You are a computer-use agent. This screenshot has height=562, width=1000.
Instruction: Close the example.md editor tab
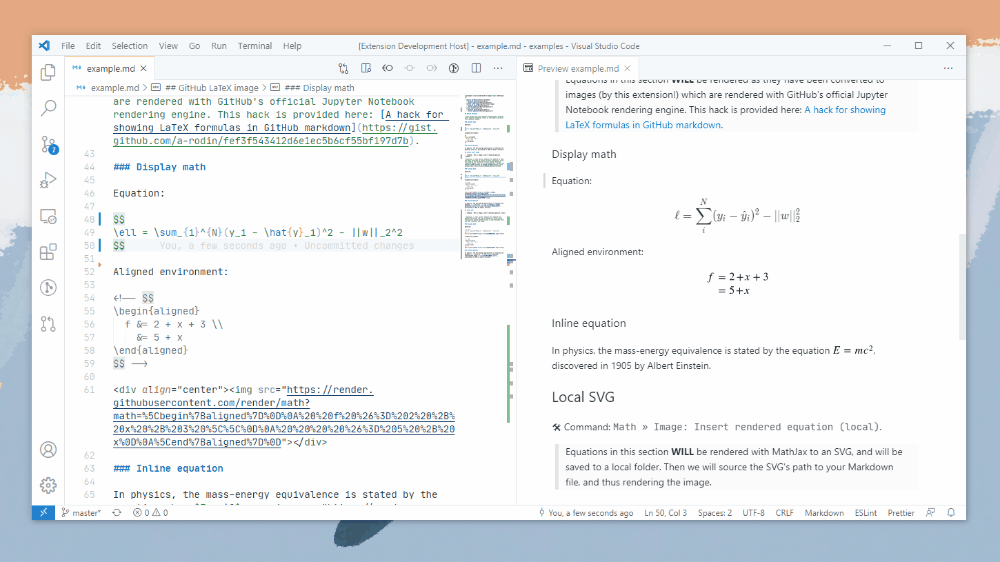[x=143, y=68]
